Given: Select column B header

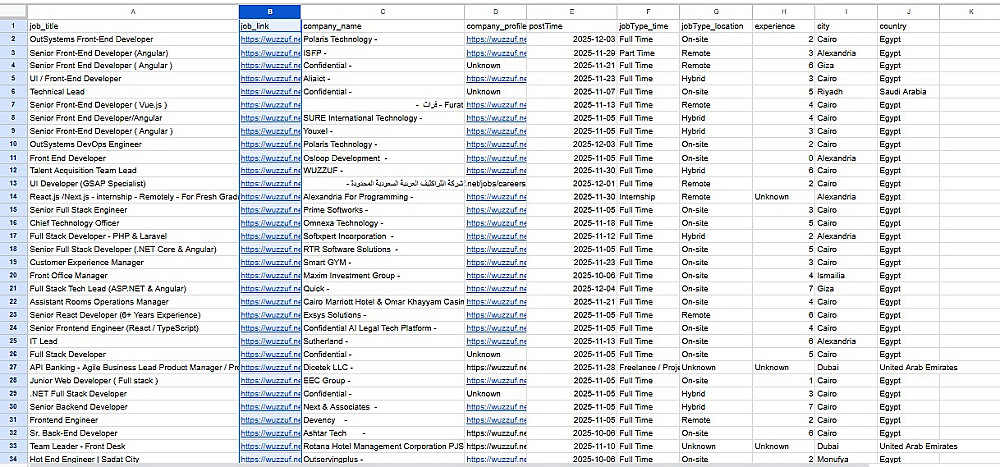Looking at the screenshot, I should [x=270, y=12].
